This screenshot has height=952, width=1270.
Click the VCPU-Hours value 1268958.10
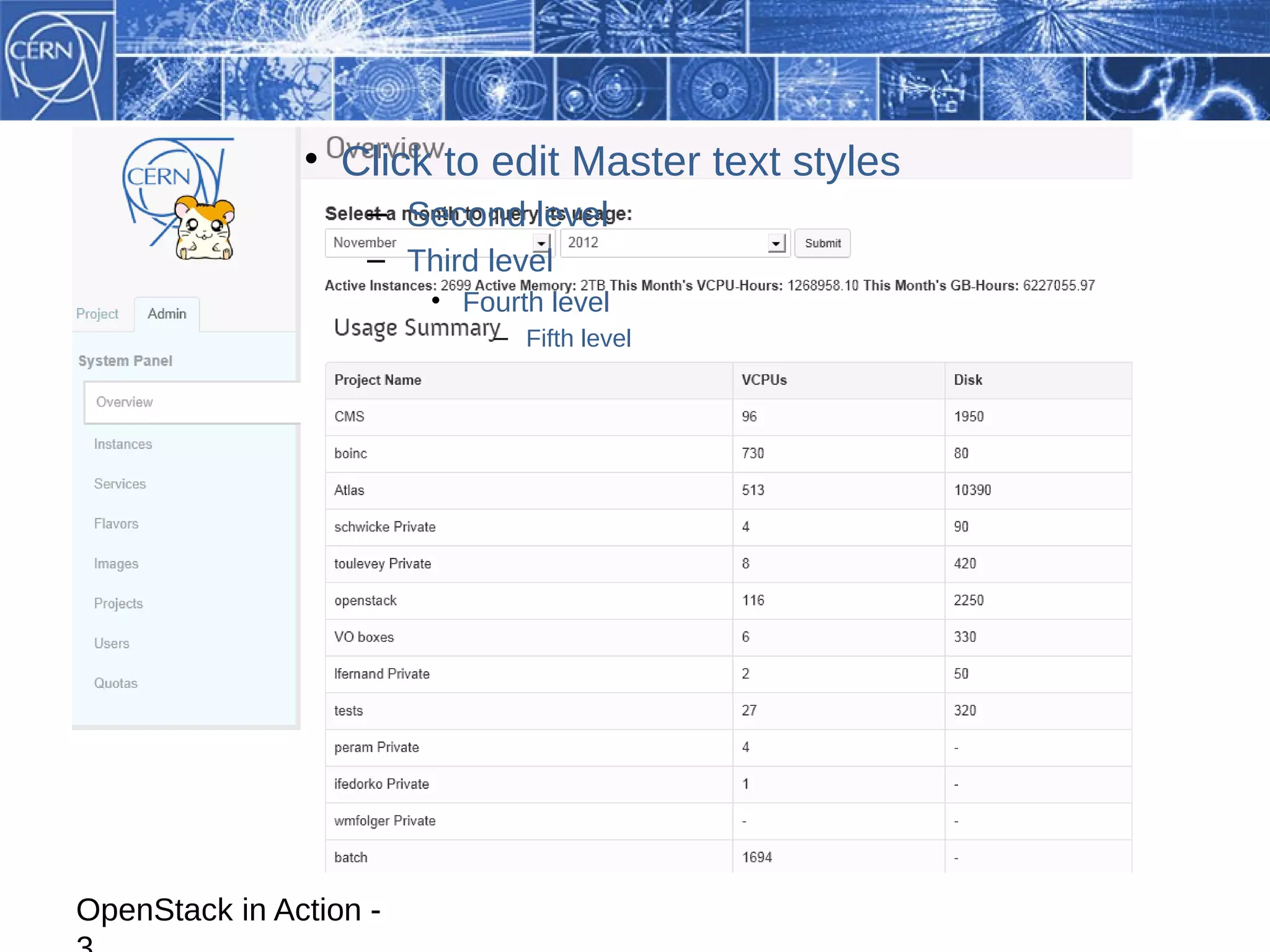(823, 286)
